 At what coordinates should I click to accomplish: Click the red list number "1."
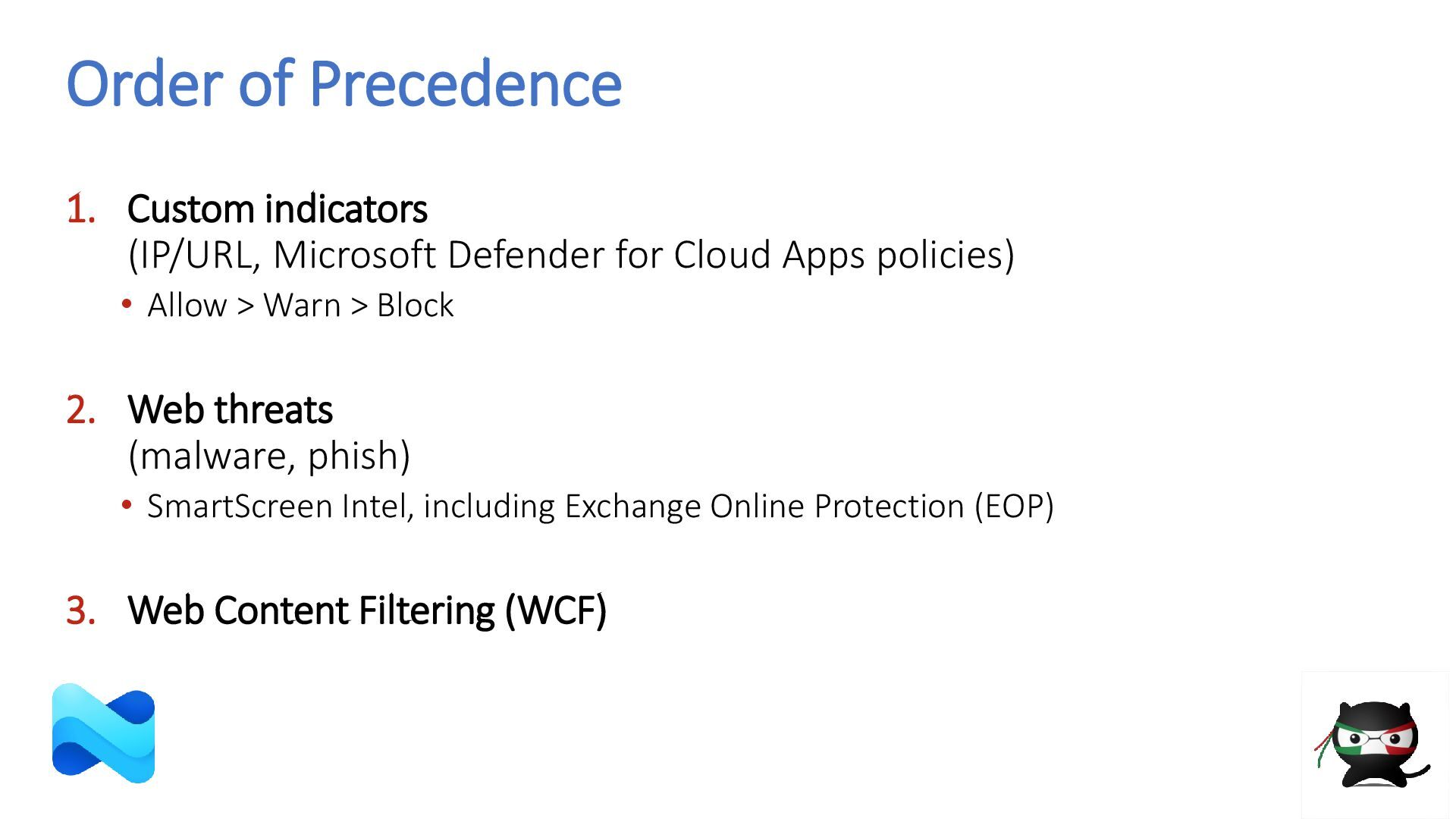pyautogui.click(x=81, y=209)
